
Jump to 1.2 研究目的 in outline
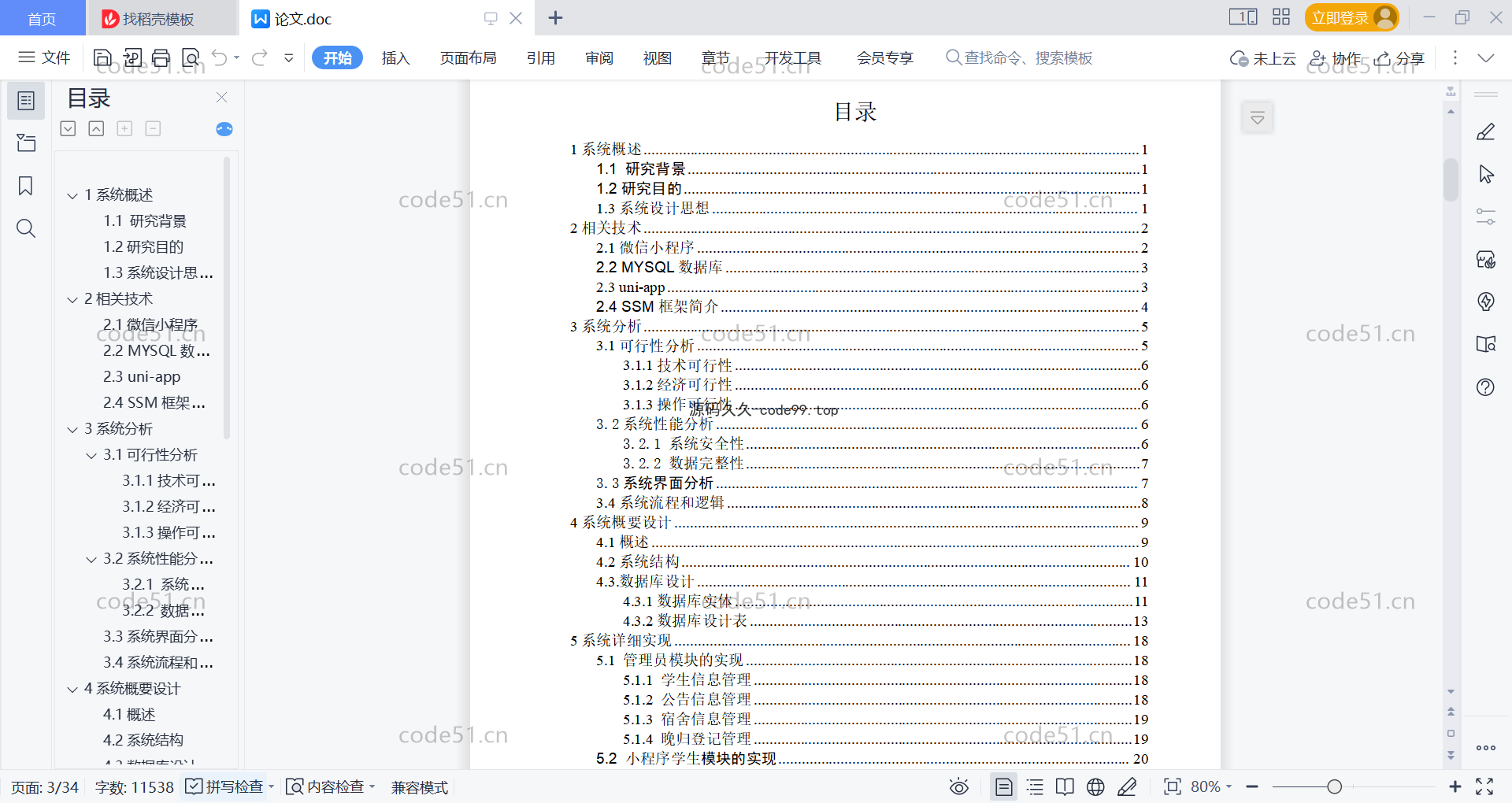point(143,247)
